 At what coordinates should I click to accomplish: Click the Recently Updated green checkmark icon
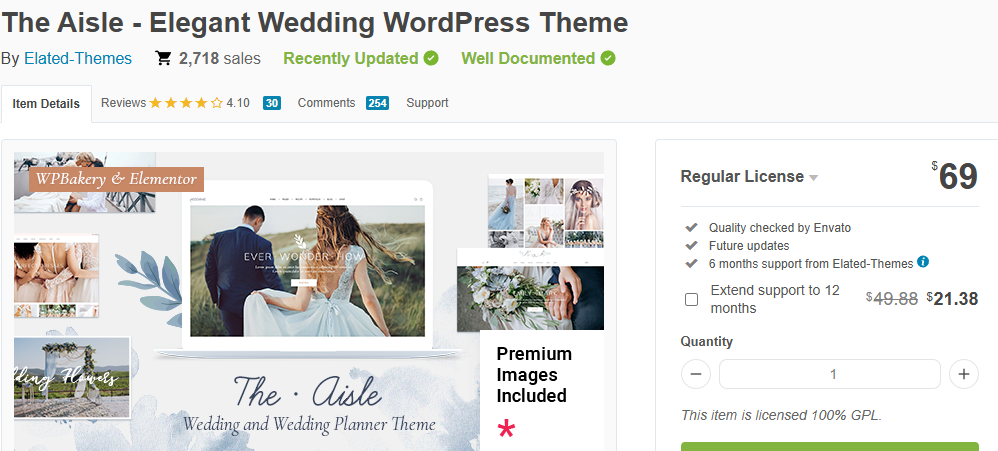pyautogui.click(x=431, y=59)
